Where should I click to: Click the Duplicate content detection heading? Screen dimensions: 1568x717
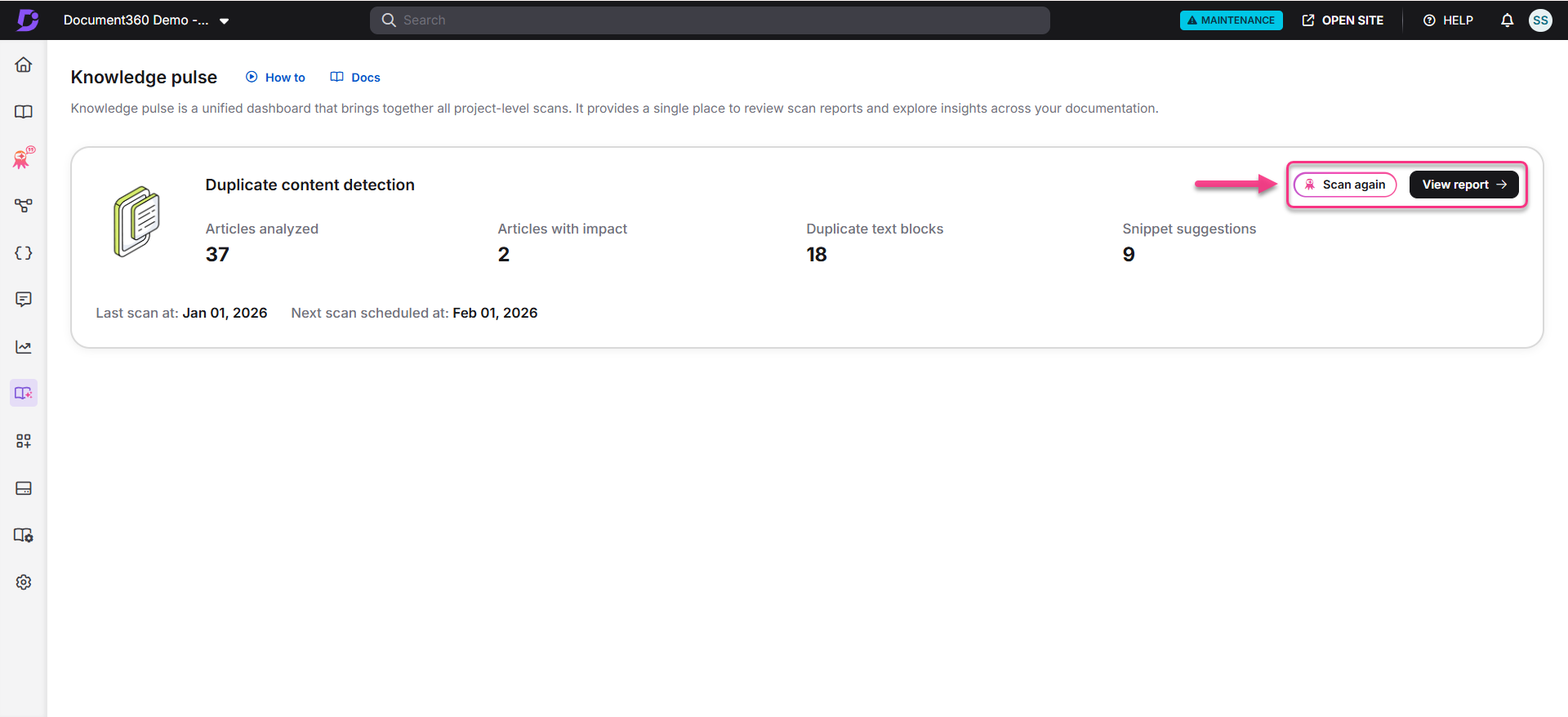coord(310,185)
